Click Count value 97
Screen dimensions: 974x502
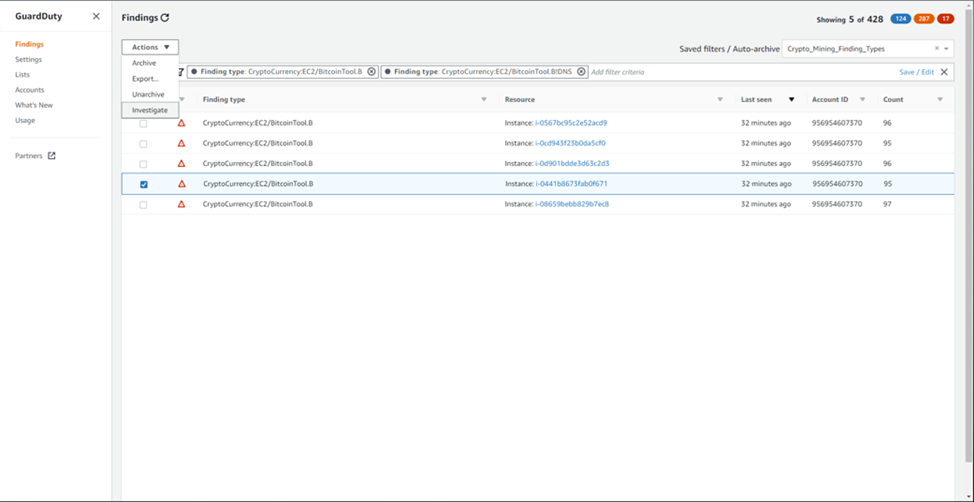887,204
